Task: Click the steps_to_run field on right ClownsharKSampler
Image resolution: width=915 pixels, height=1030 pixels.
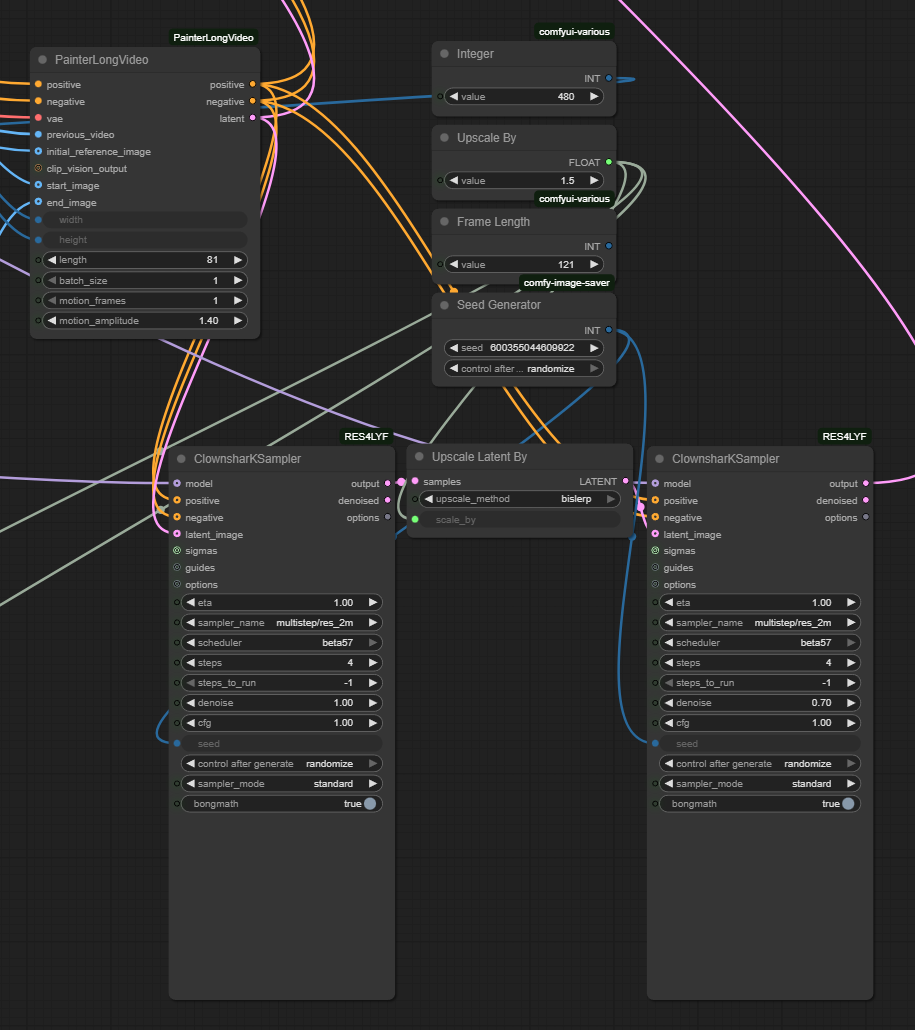Action: (x=760, y=683)
